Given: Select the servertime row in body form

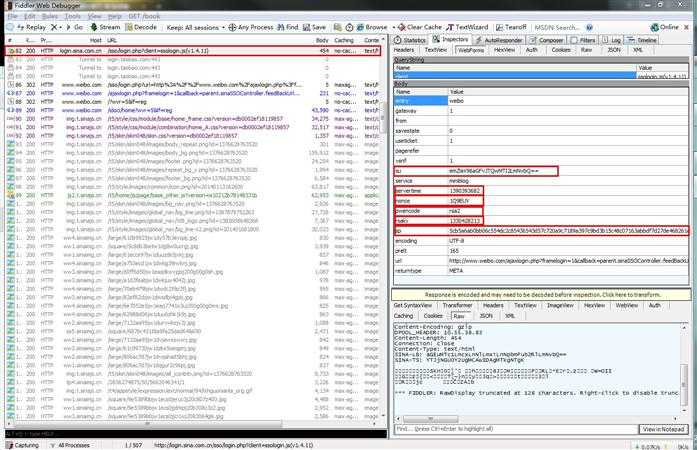Looking at the screenshot, I should click(x=541, y=191).
